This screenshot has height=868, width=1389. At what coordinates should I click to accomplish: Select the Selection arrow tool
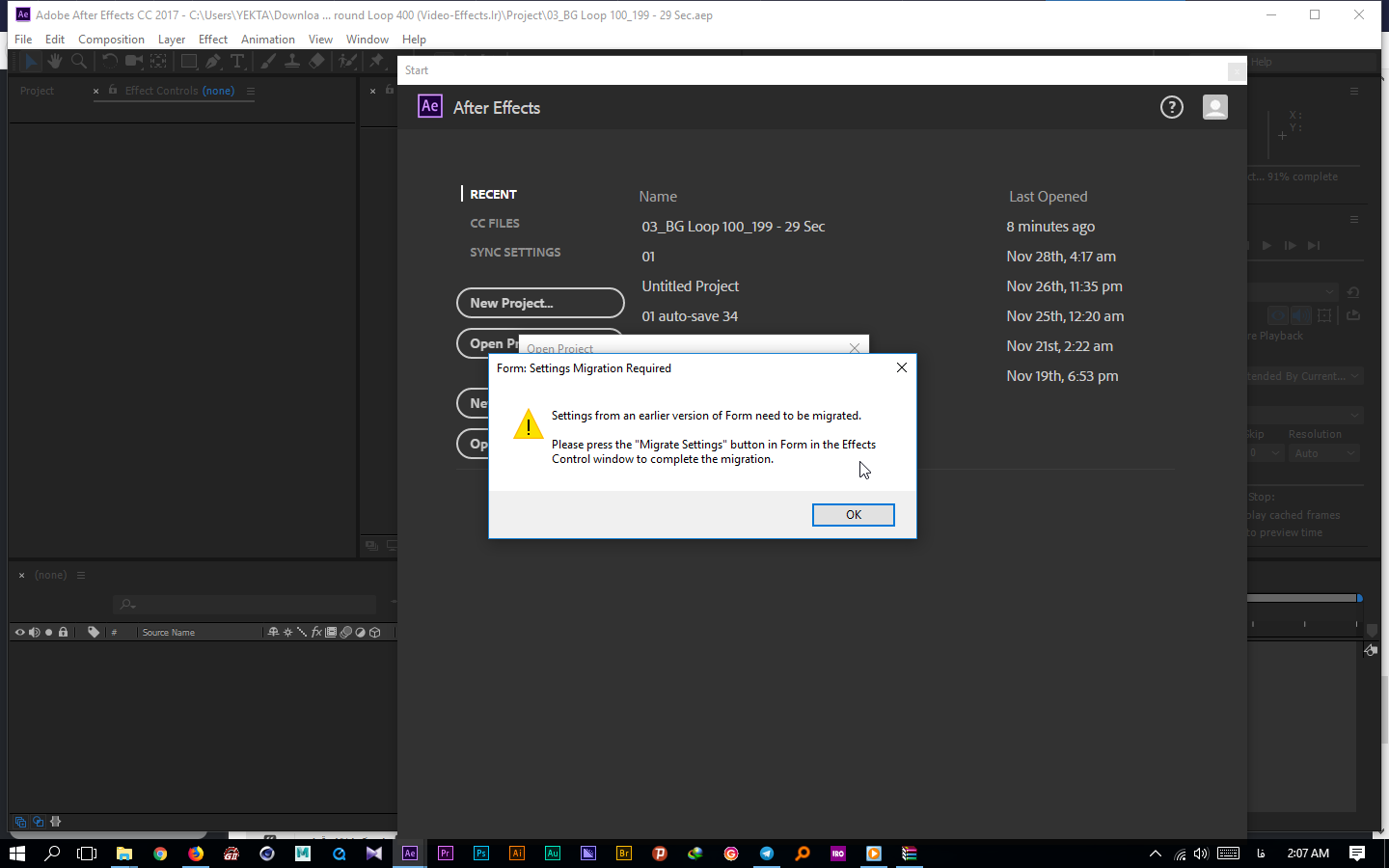pyautogui.click(x=31, y=61)
